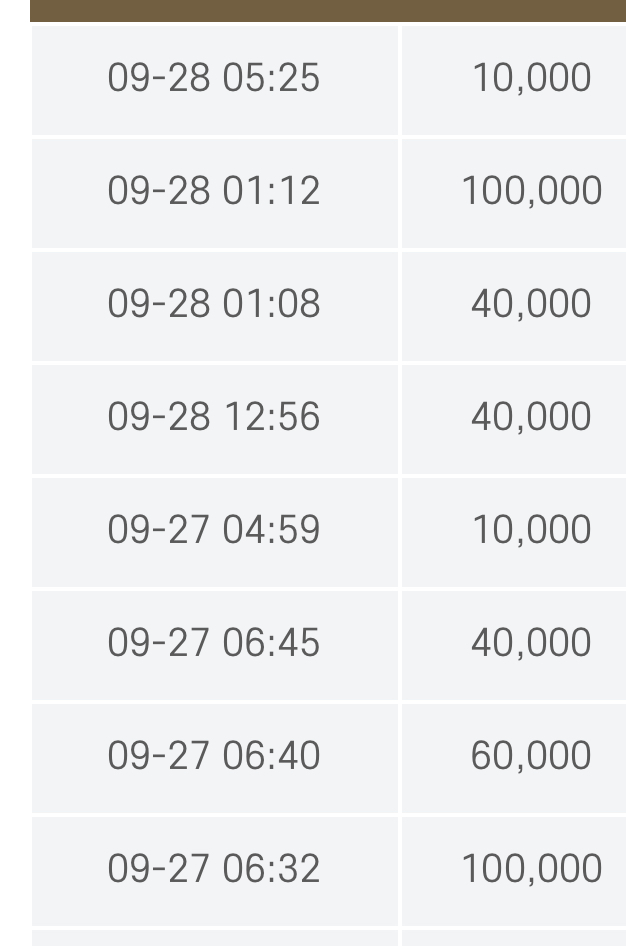Click the 09-27 04:59 timestamp cell

214,531
